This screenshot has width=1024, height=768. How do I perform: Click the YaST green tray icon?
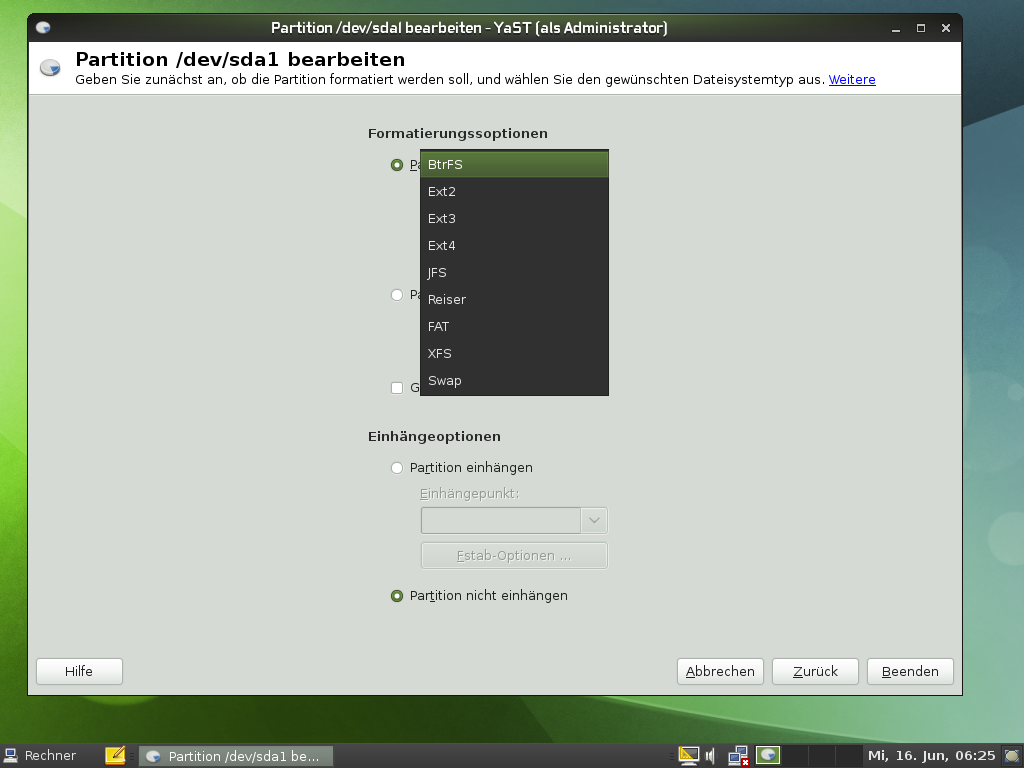(768, 756)
